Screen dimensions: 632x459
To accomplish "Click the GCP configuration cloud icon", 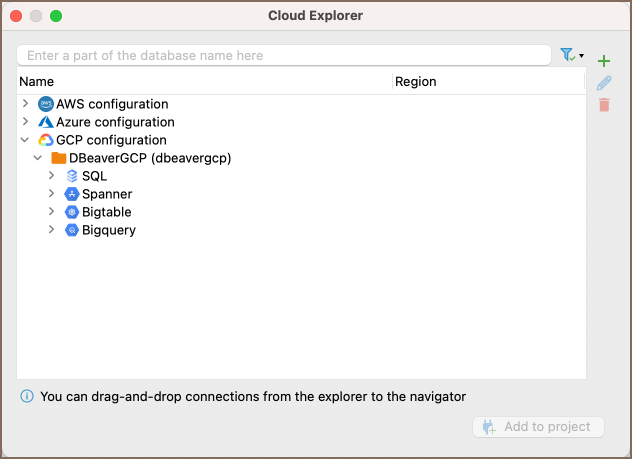I will (x=45, y=140).
